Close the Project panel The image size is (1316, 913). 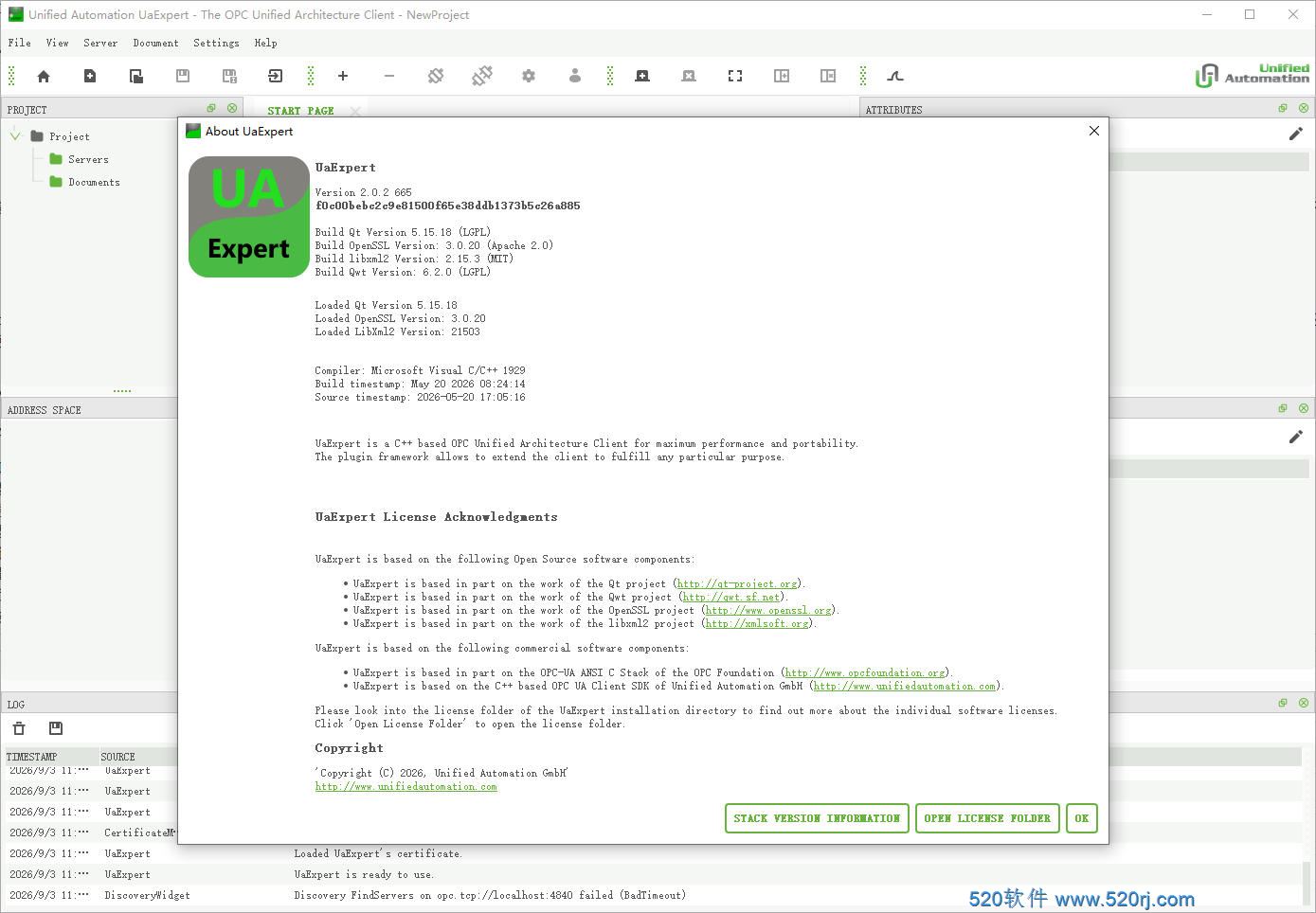232,108
